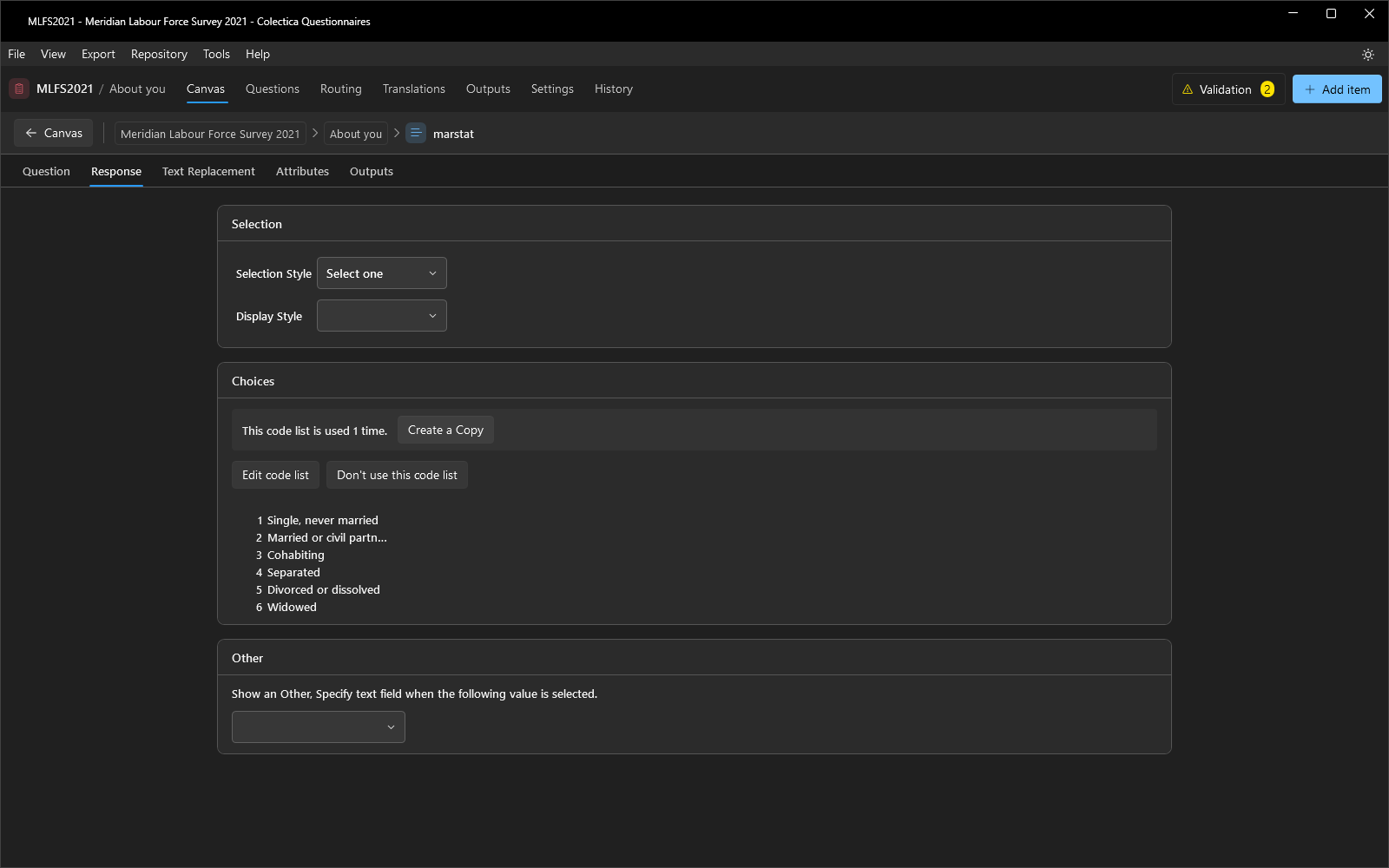Image resolution: width=1389 pixels, height=868 pixels.
Task: Open the Attributes sub-tab
Action: (x=302, y=171)
